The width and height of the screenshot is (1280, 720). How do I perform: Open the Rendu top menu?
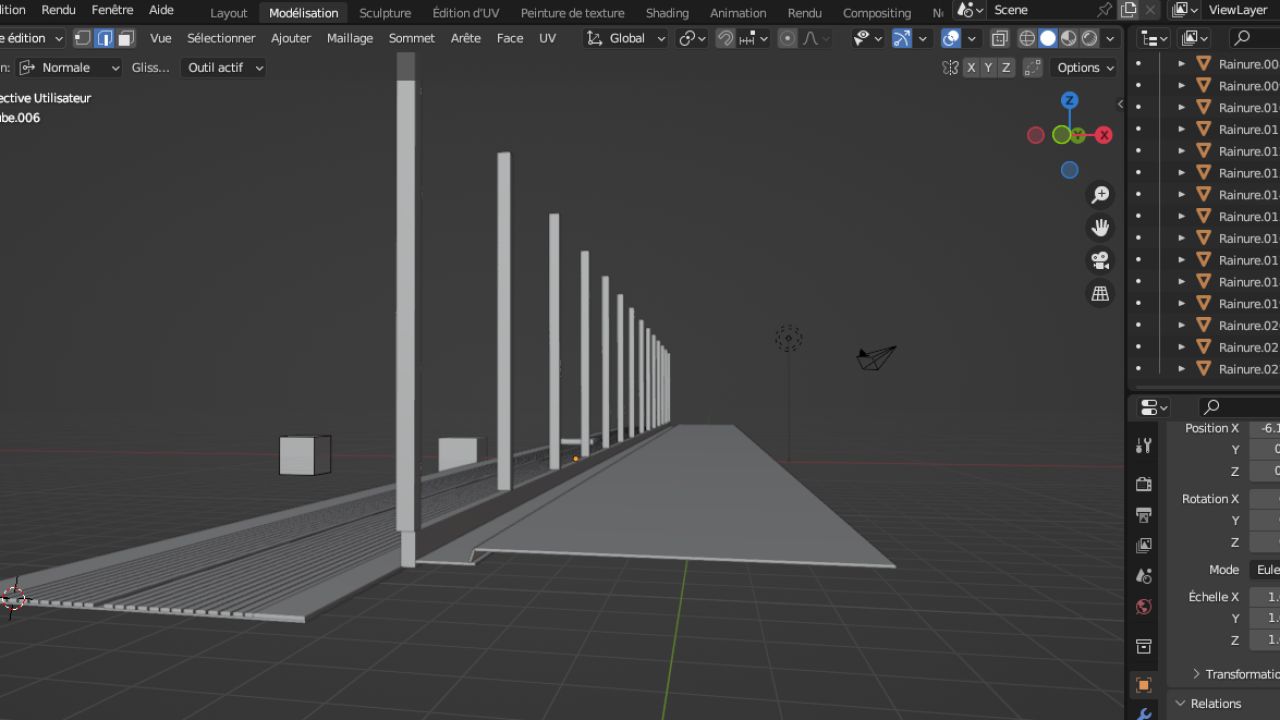[59, 10]
